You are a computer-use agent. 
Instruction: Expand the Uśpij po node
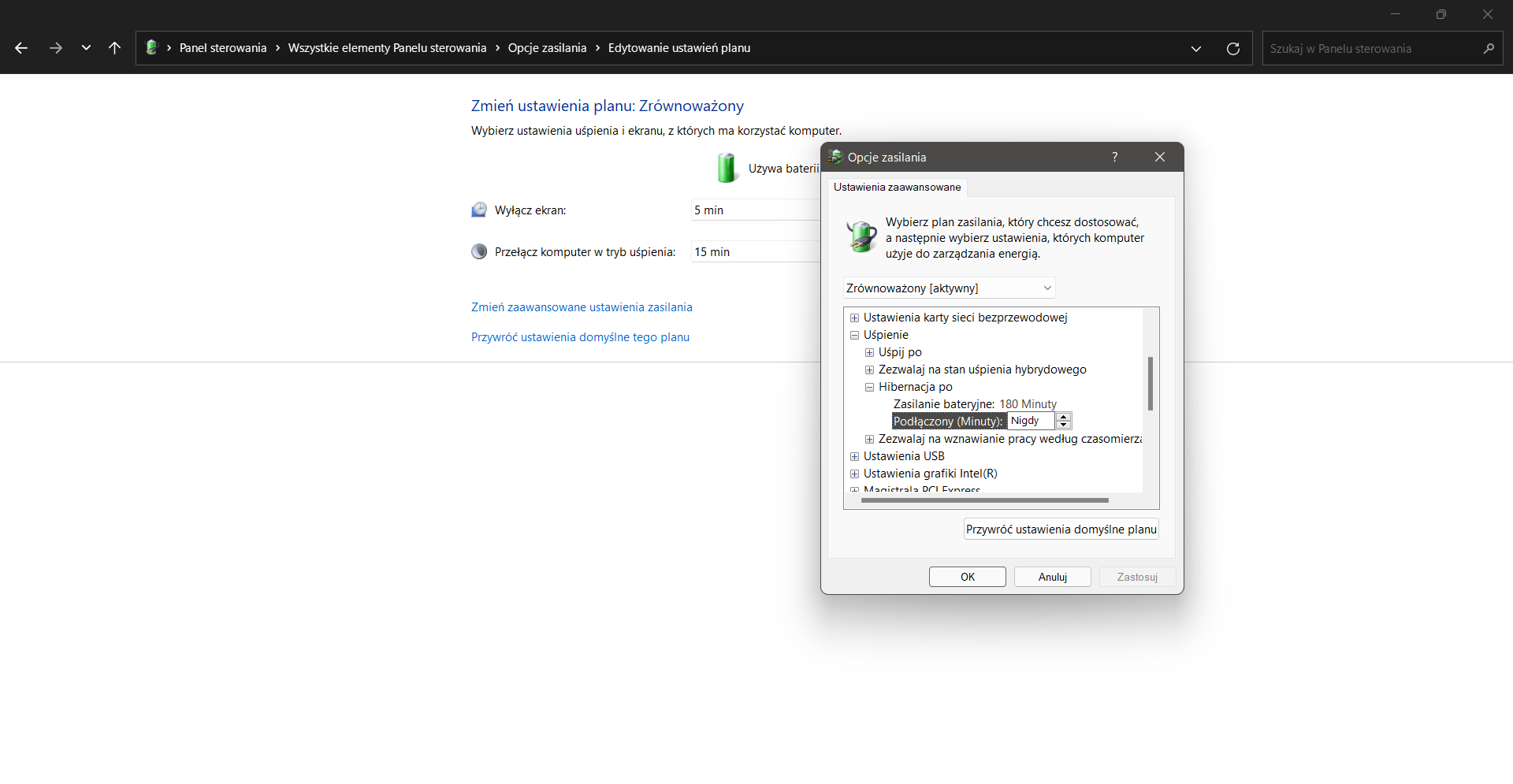click(869, 352)
